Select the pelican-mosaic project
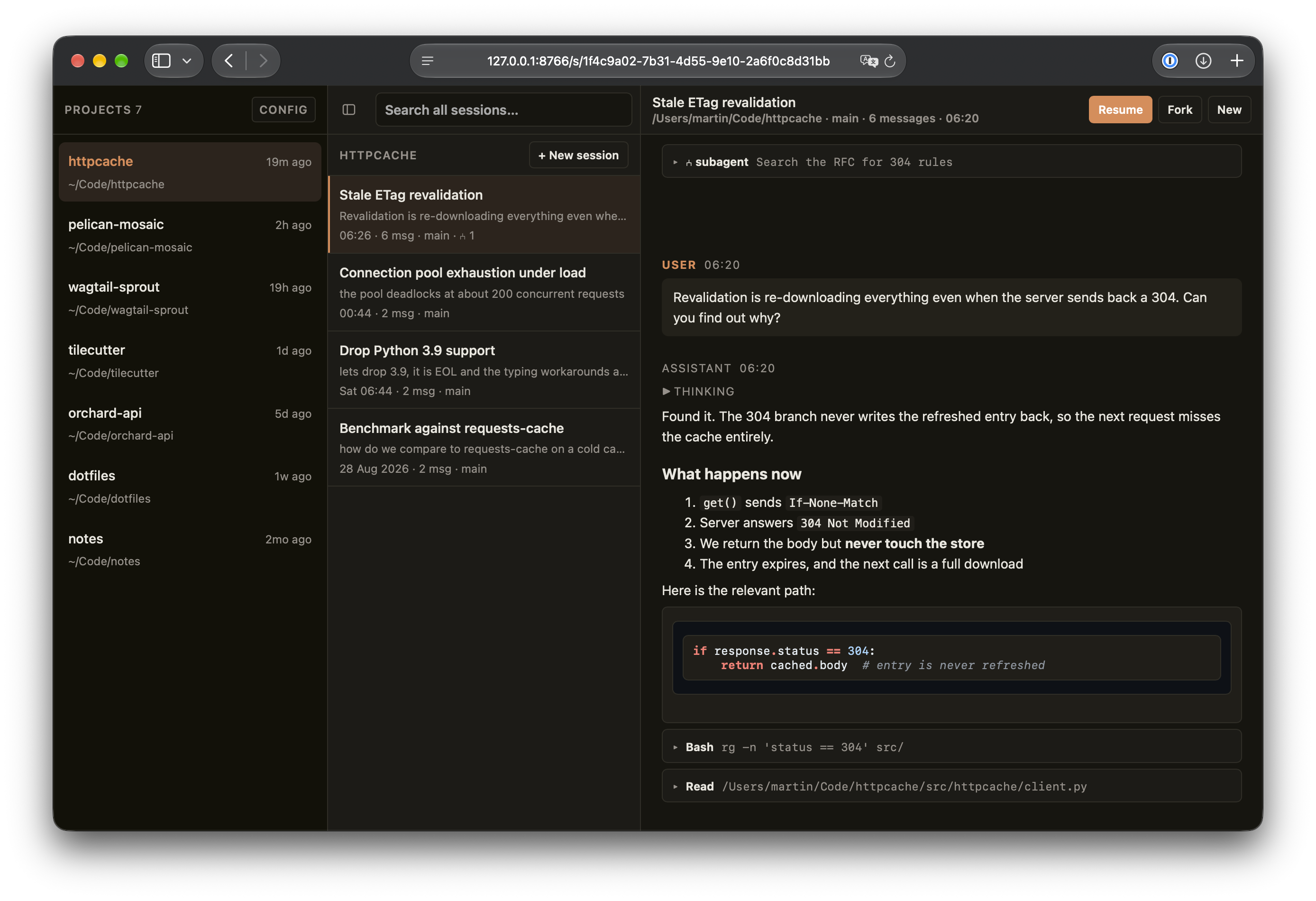The height and width of the screenshot is (901, 1316). click(190, 235)
